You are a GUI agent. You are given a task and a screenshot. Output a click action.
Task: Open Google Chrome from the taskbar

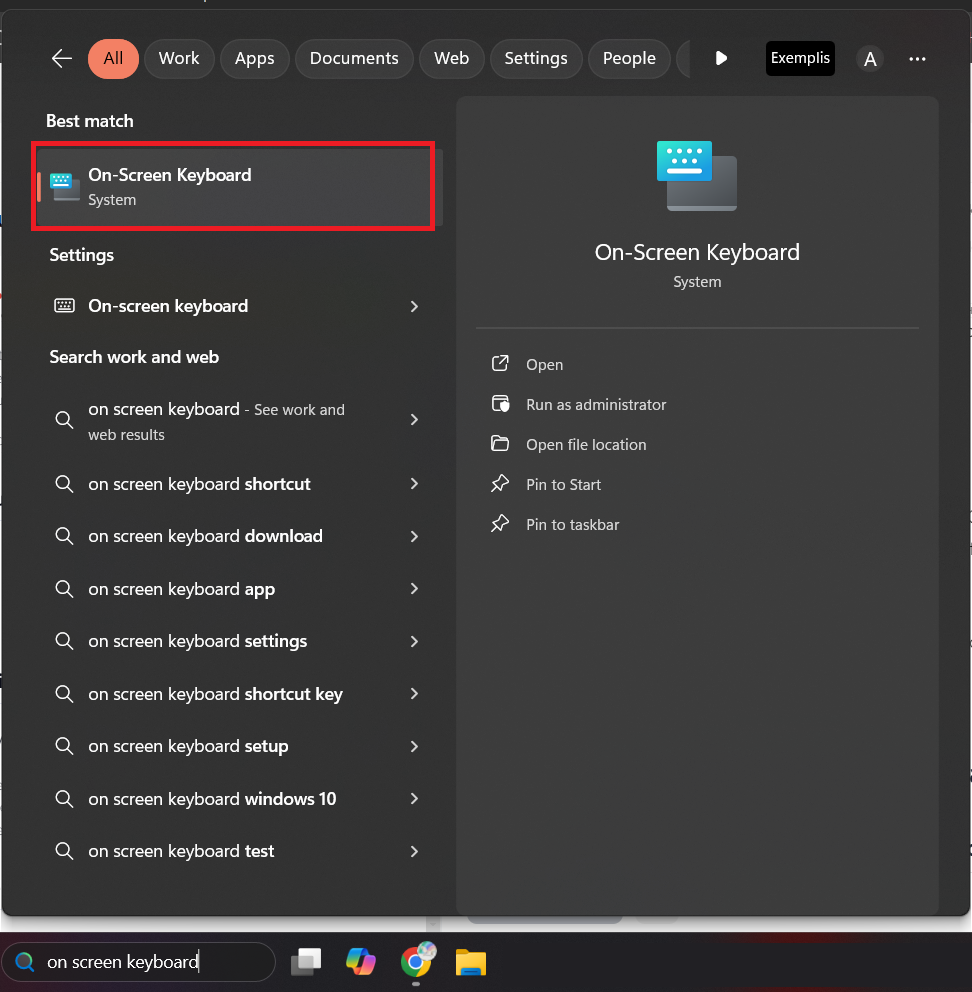tap(417, 961)
